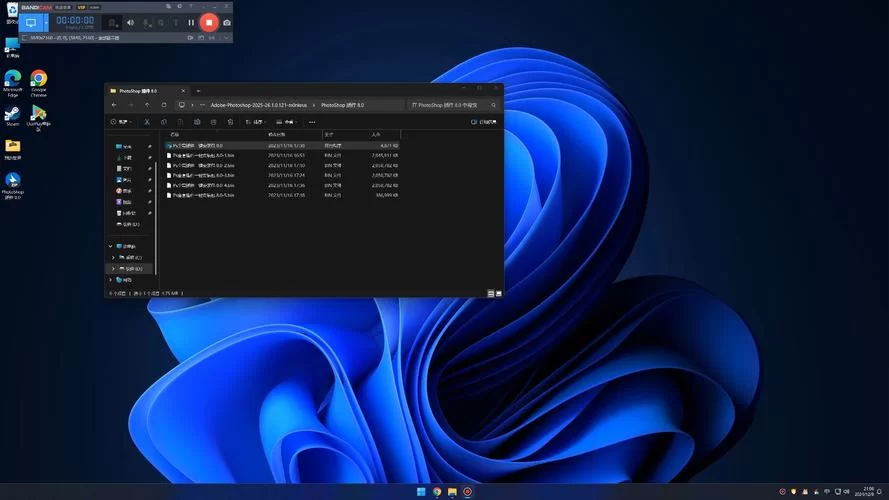This screenshot has width=889, height=500.
Task: Select Bandicam screen recording mode button
Action: point(31,23)
